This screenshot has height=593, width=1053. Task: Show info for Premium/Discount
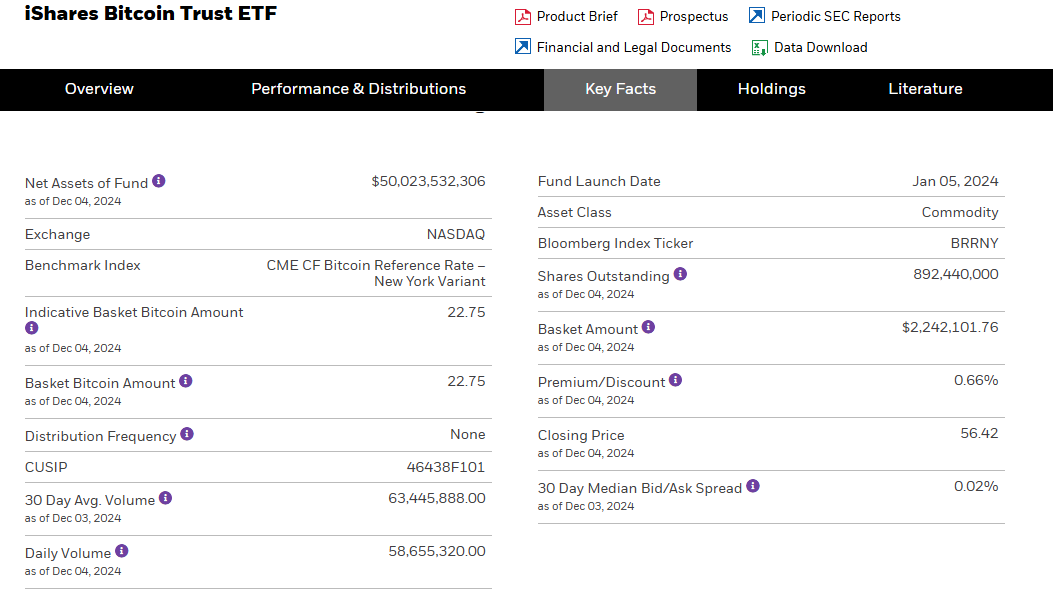click(x=676, y=379)
